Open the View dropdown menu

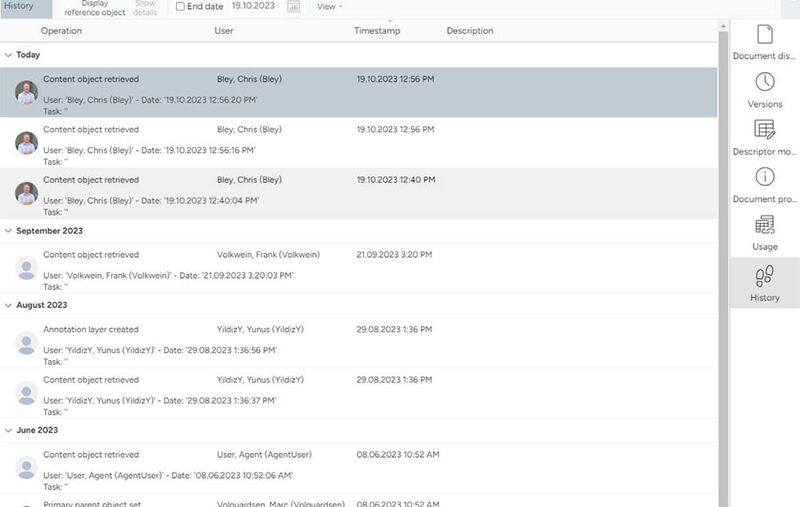pos(329,7)
